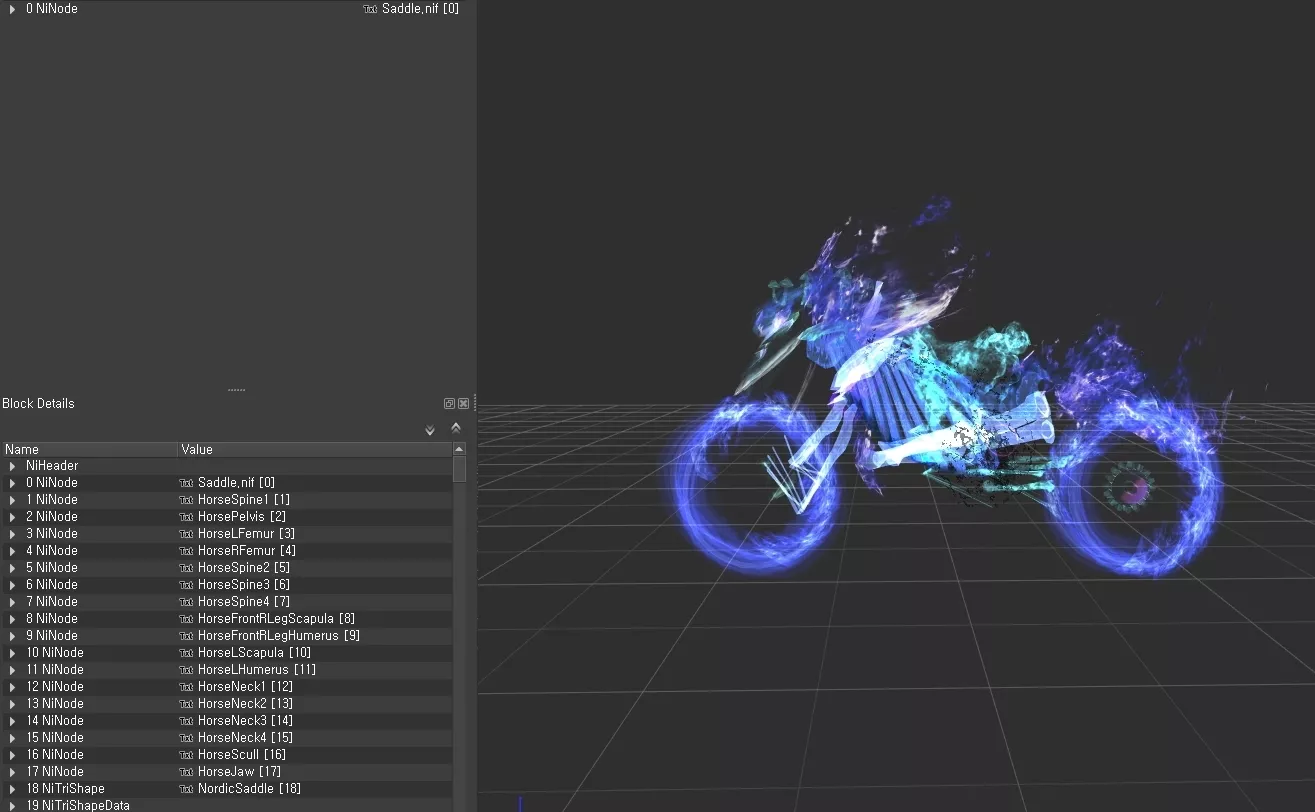
Task: Select the HorseFrontRLegHumerus [9] value
Action: tap(279, 636)
